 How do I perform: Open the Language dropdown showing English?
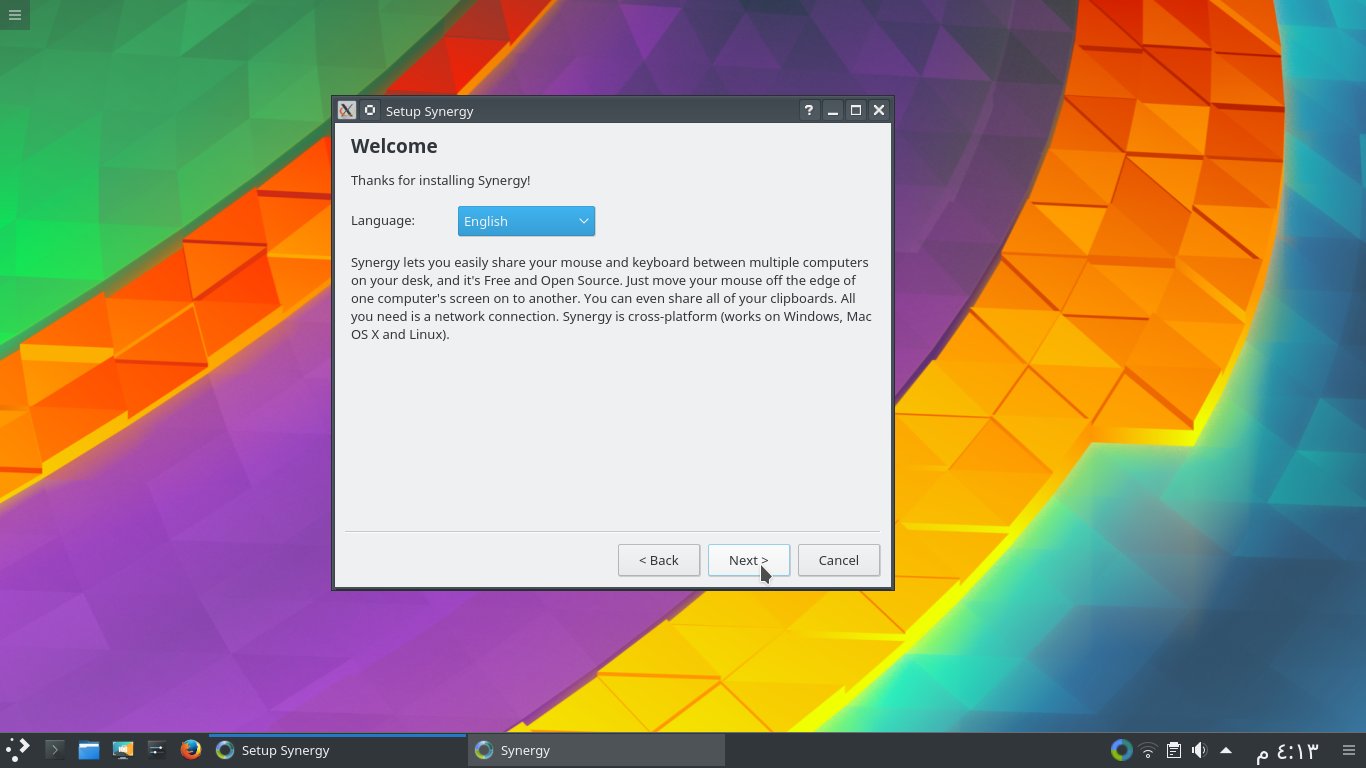pos(526,221)
